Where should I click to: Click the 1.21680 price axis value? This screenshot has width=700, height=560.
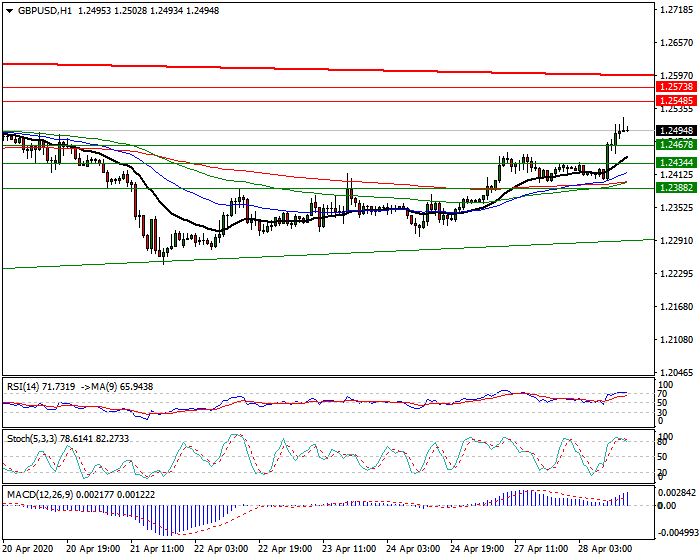pos(677,307)
